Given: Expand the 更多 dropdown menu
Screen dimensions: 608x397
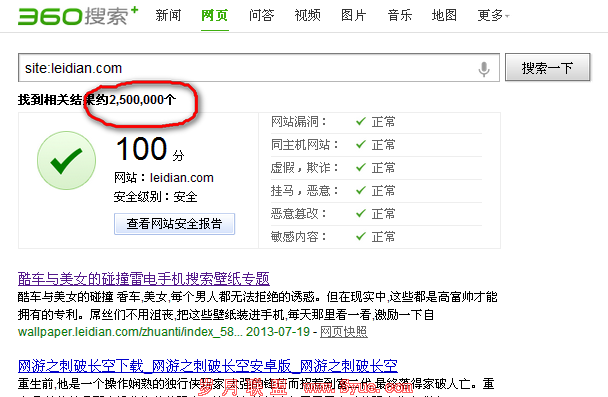Looking at the screenshot, I should pos(493,16).
